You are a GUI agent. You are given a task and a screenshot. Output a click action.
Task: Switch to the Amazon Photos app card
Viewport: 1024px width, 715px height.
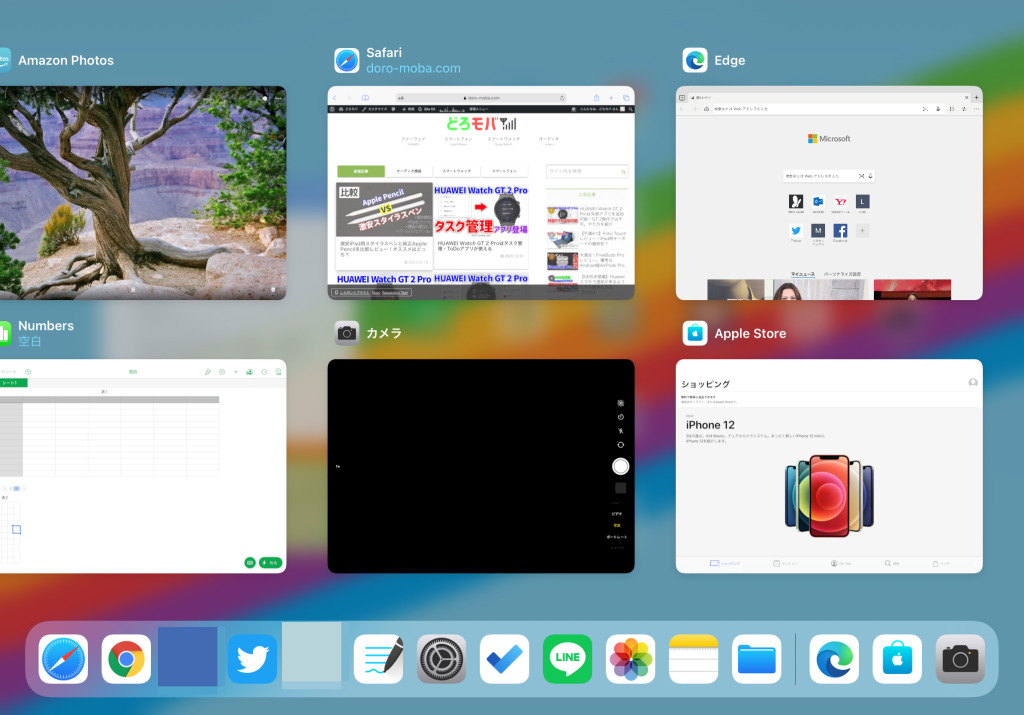tap(143, 193)
